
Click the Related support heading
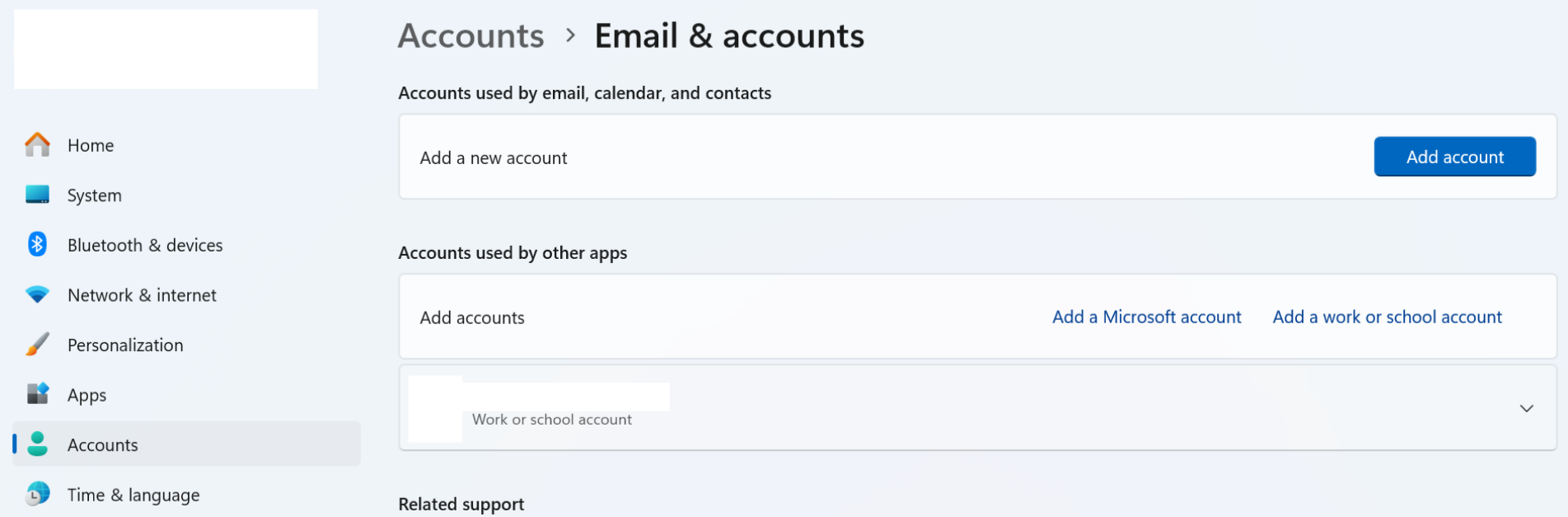461,503
